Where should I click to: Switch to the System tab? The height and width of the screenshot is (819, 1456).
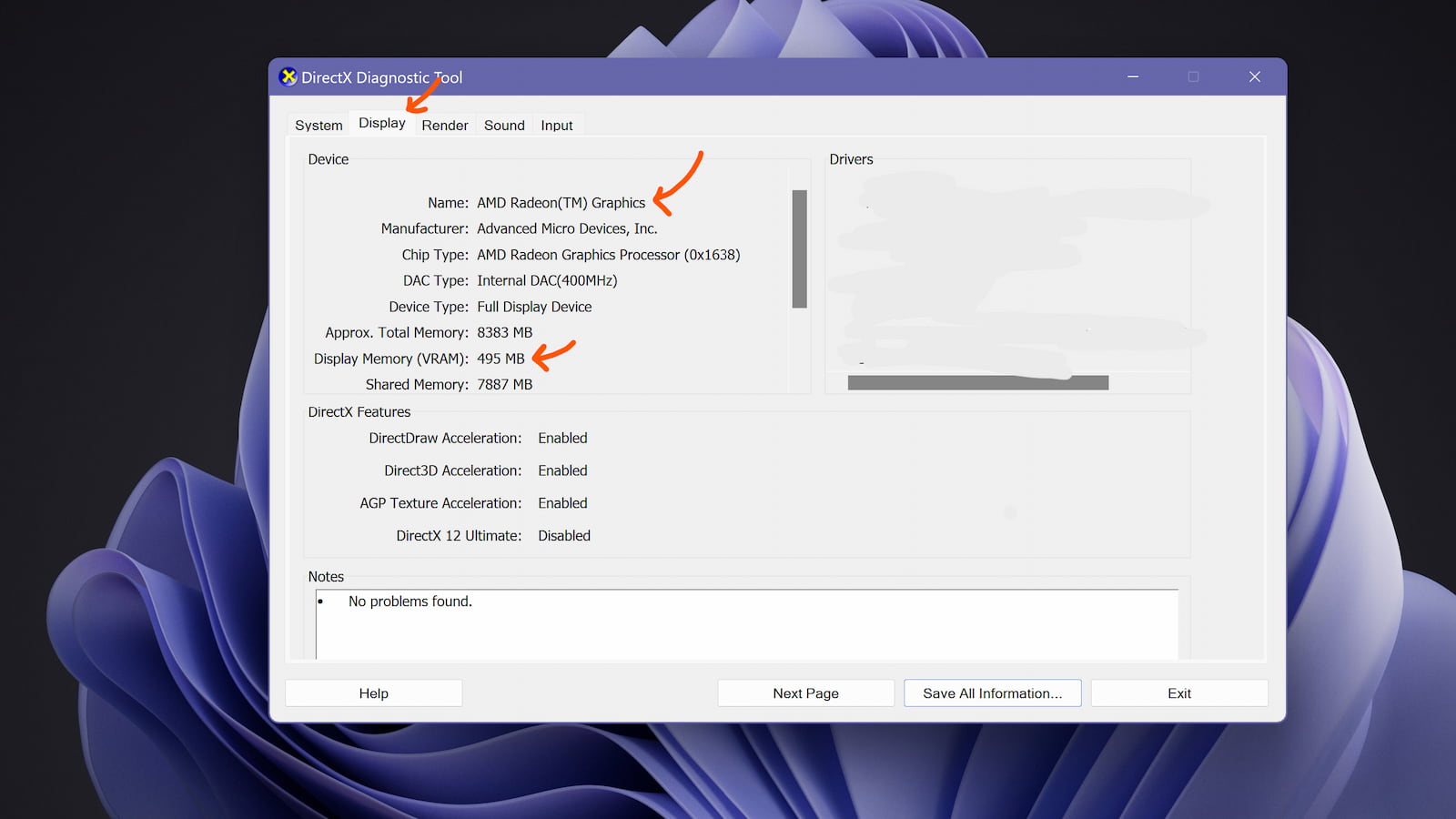pos(318,126)
